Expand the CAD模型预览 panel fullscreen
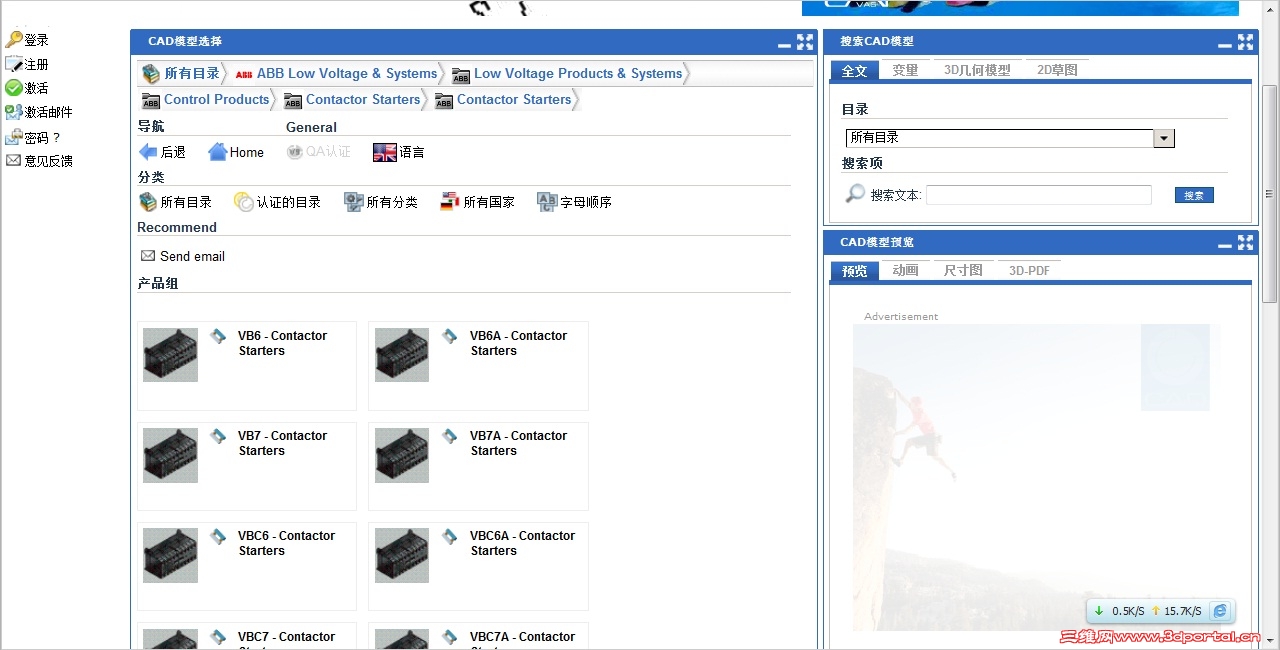The image size is (1280, 650). click(x=1245, y=242)
